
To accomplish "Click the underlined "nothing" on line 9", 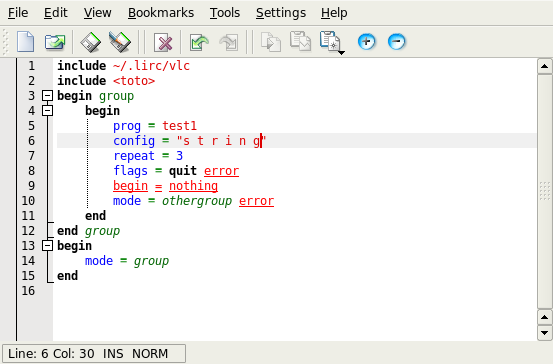I will [193, 186].
